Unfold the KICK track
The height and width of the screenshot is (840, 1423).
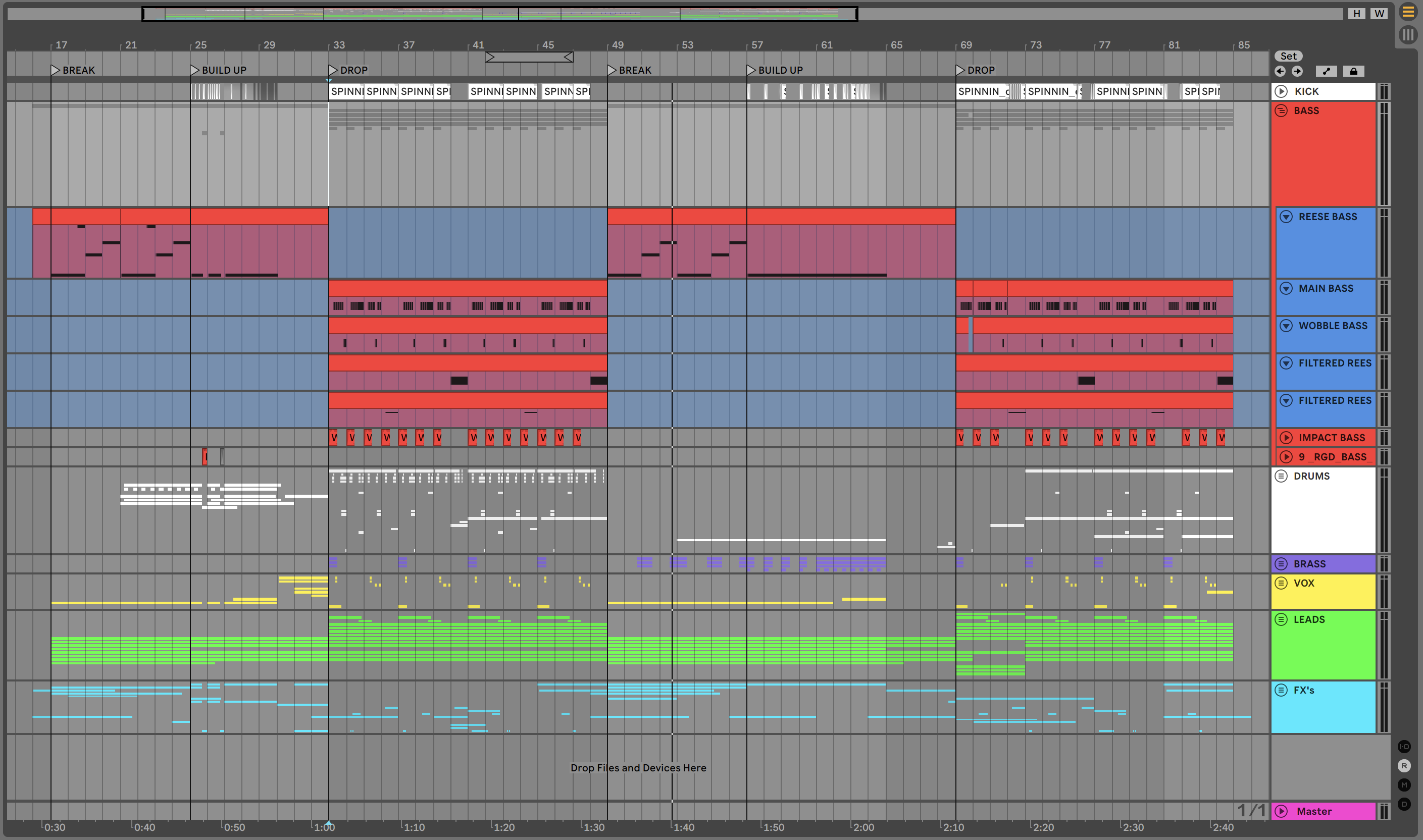[x=1282, y=91]
